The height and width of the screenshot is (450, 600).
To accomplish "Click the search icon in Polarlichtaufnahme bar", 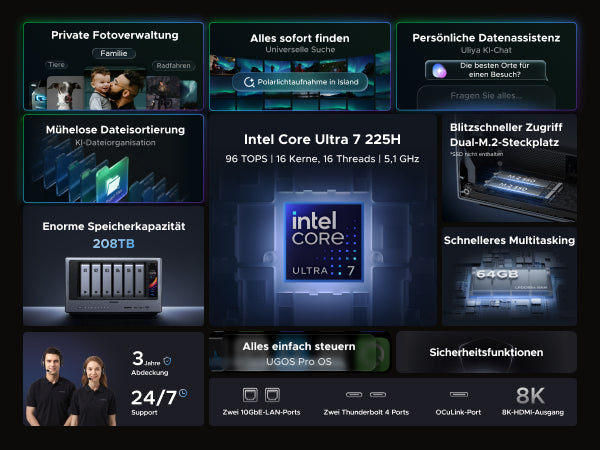I will (249, 82).
